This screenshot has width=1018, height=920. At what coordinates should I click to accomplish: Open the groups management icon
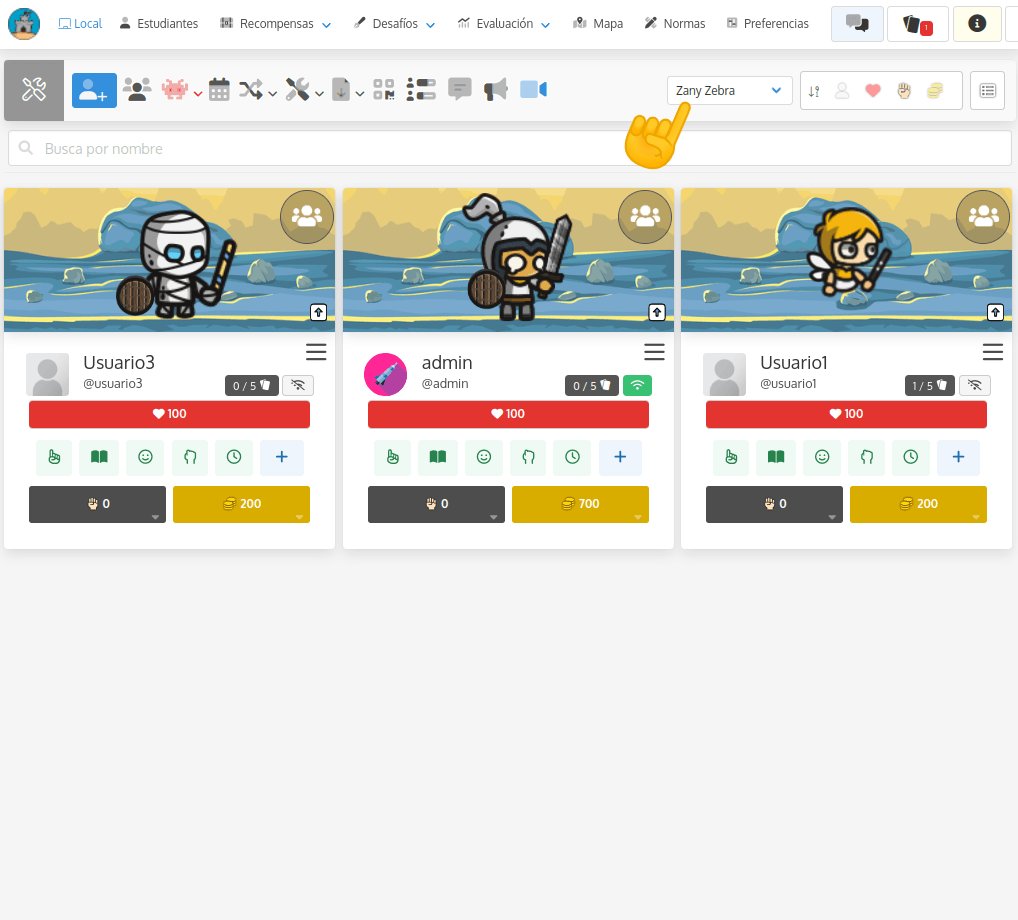[x=137, y=89]
